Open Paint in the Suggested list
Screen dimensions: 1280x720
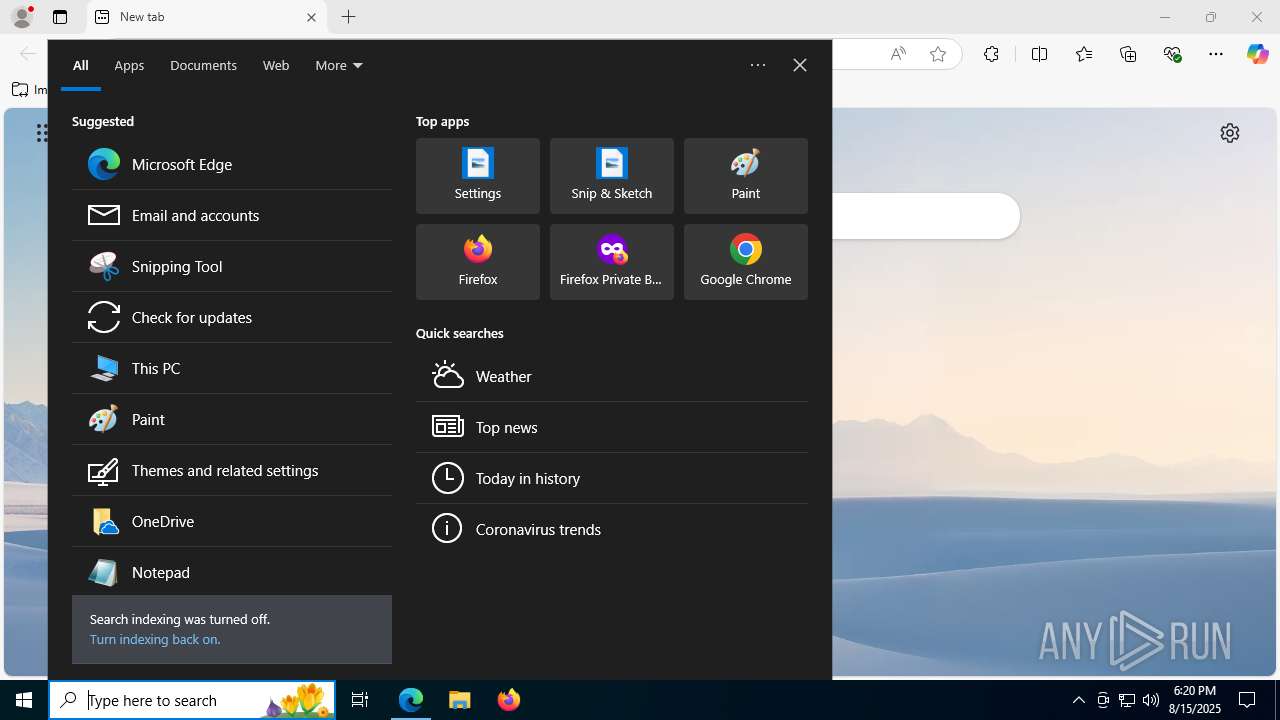(x=231, y=419)
